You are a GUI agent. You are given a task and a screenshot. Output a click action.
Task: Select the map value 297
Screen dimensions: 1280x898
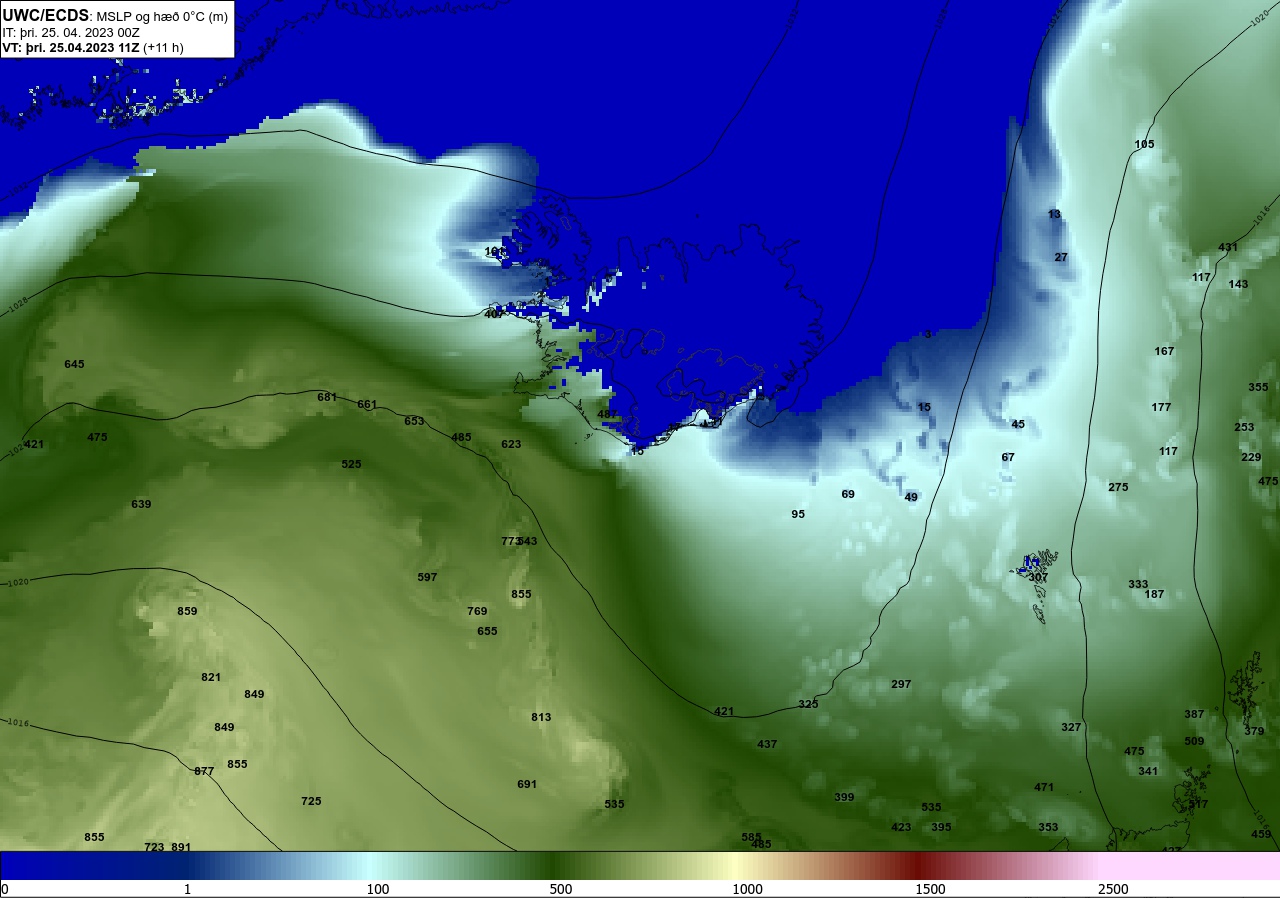[901, 684]
